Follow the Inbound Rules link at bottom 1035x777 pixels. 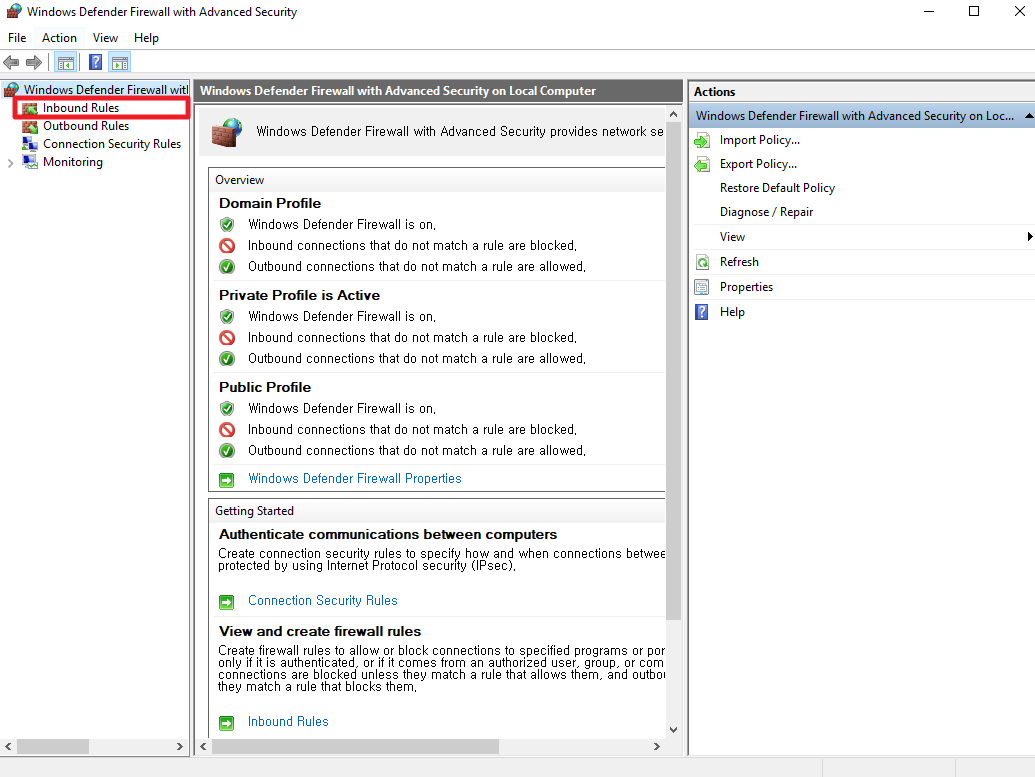(x=288, y=722)
